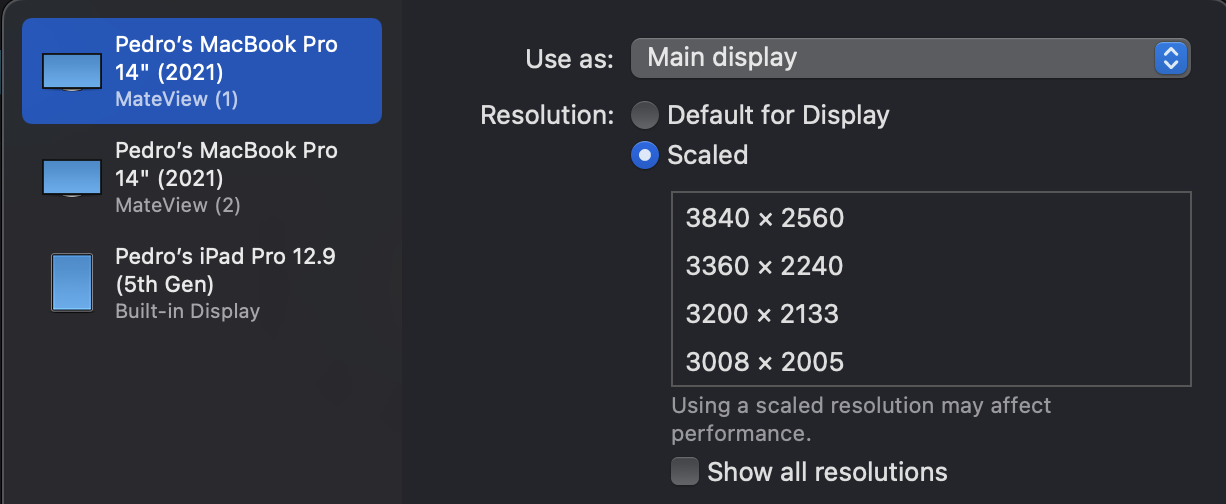Enable the Show all resolutions checkbox
The image size is (1226, 504).
[685, 471]
